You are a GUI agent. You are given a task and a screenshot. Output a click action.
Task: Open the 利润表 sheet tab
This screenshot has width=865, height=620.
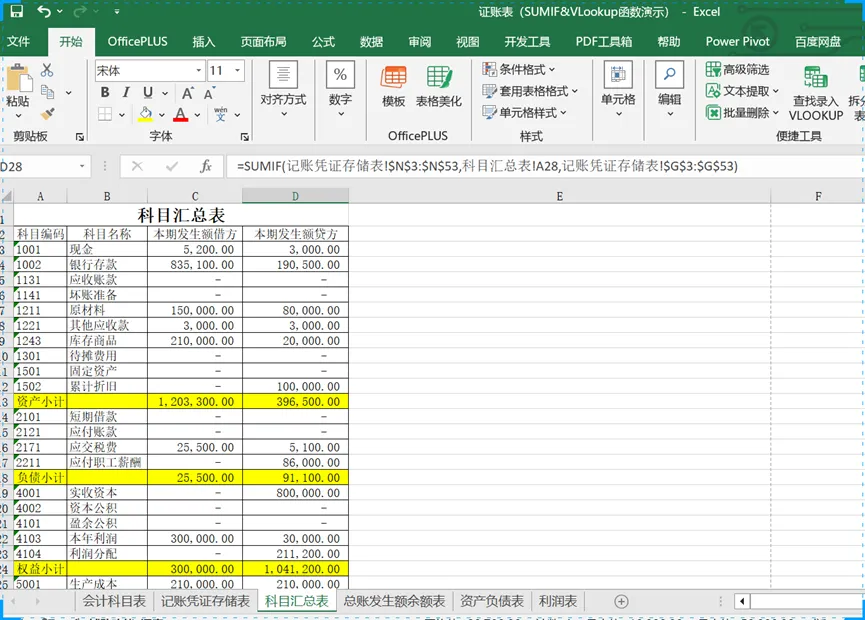click(558, 601)
